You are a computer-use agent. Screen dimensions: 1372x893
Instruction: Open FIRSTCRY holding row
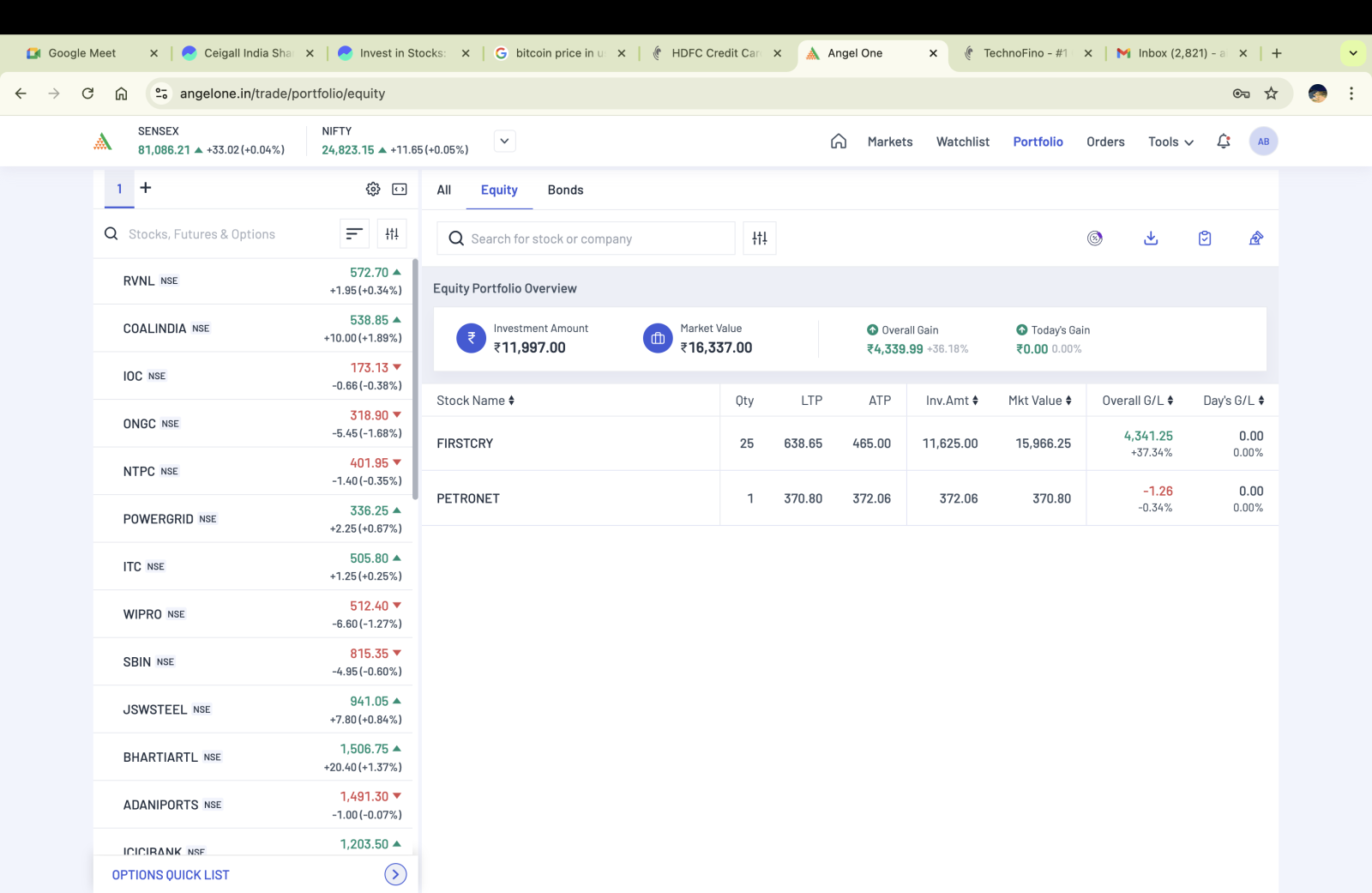click(850, 443)
